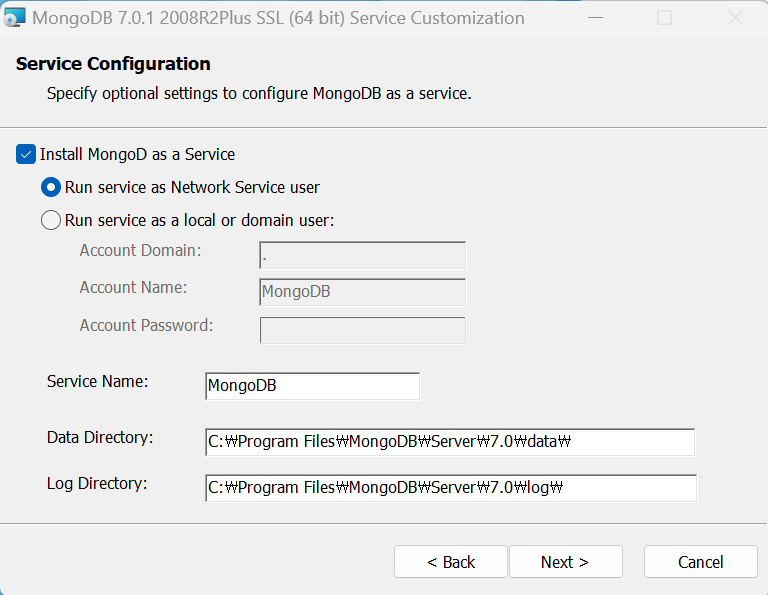Close the installer window
The image size is (768, 595).
[x=735, y=18]
